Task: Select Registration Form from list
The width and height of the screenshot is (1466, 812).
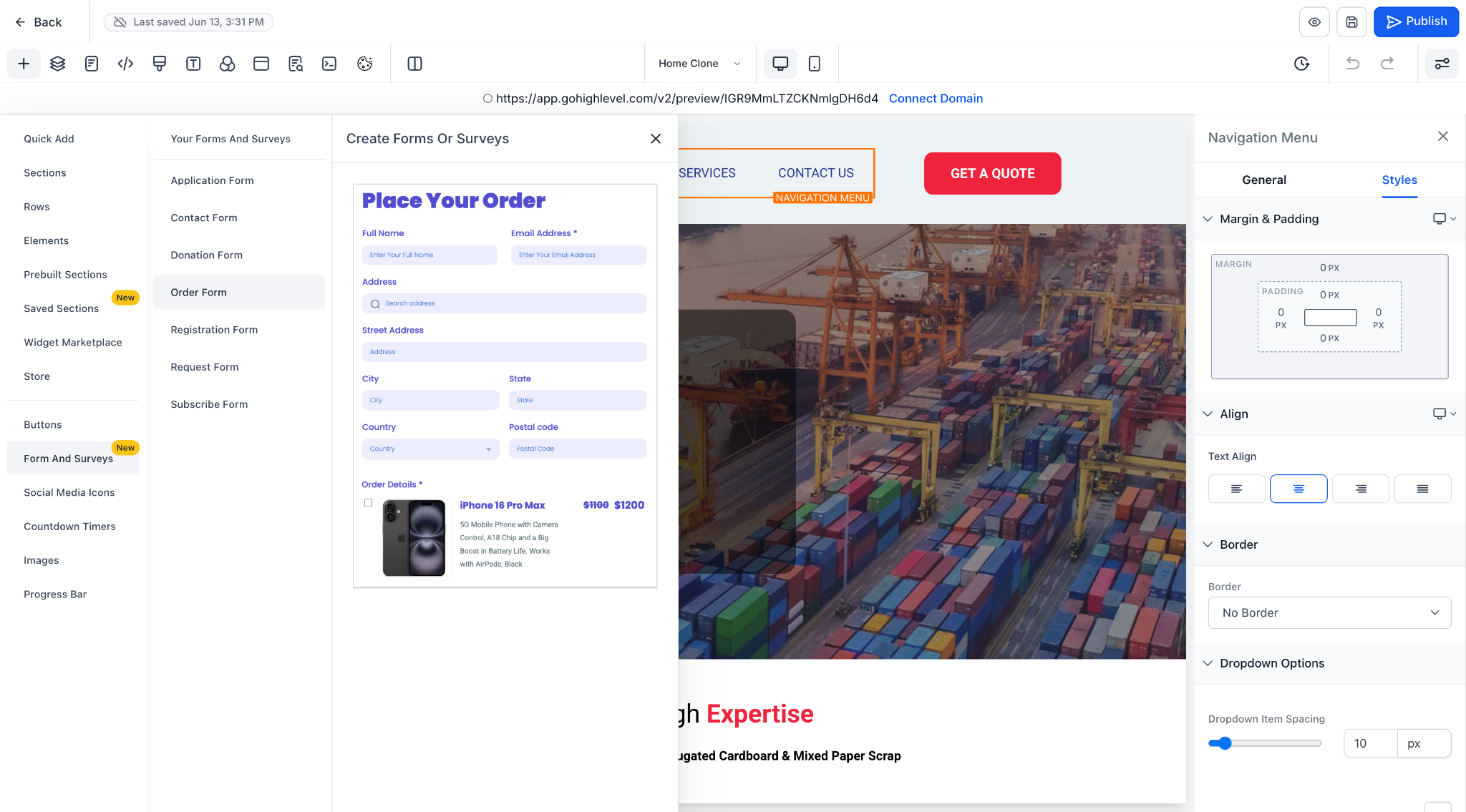Action: pyautogui.click(x=214, y=330)
